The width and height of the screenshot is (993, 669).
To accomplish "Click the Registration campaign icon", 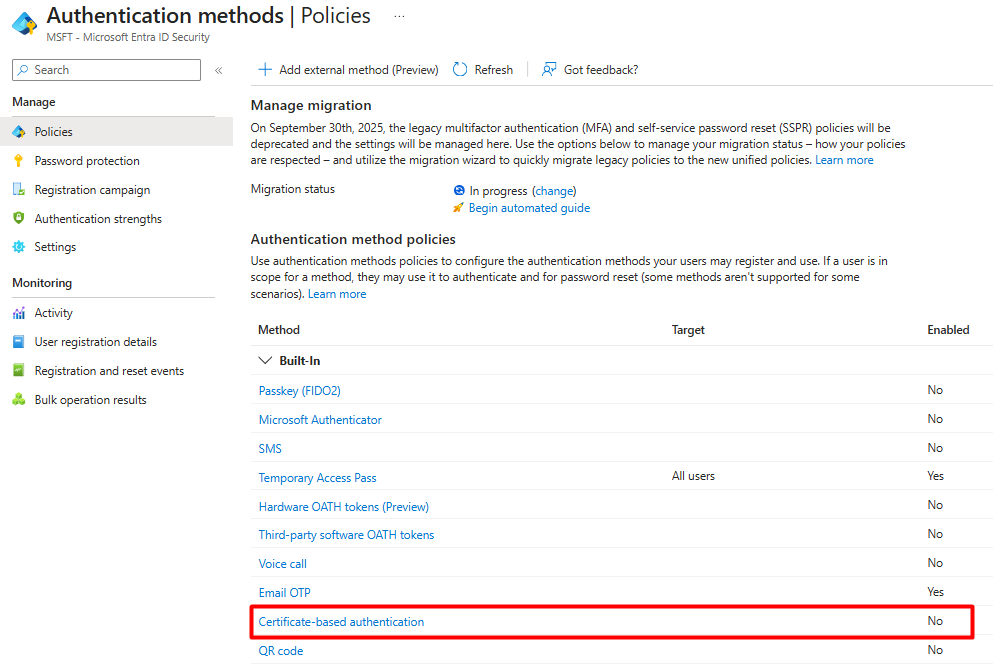I will 18,190.
